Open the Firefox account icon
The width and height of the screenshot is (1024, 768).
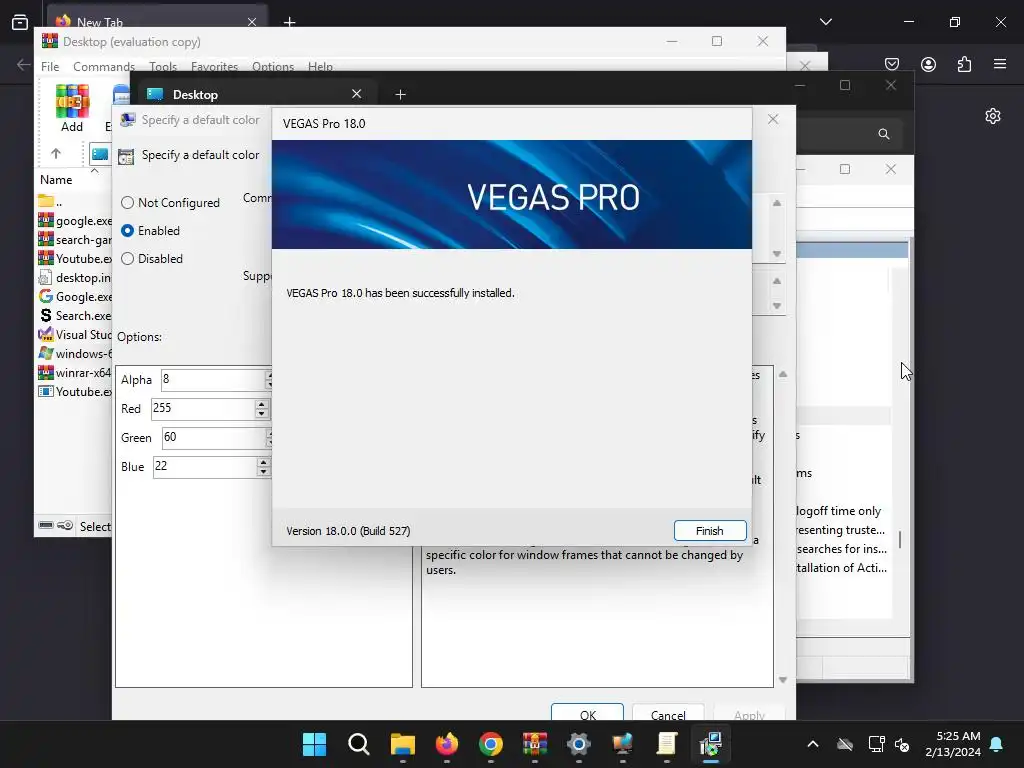[x=928, y=64]
